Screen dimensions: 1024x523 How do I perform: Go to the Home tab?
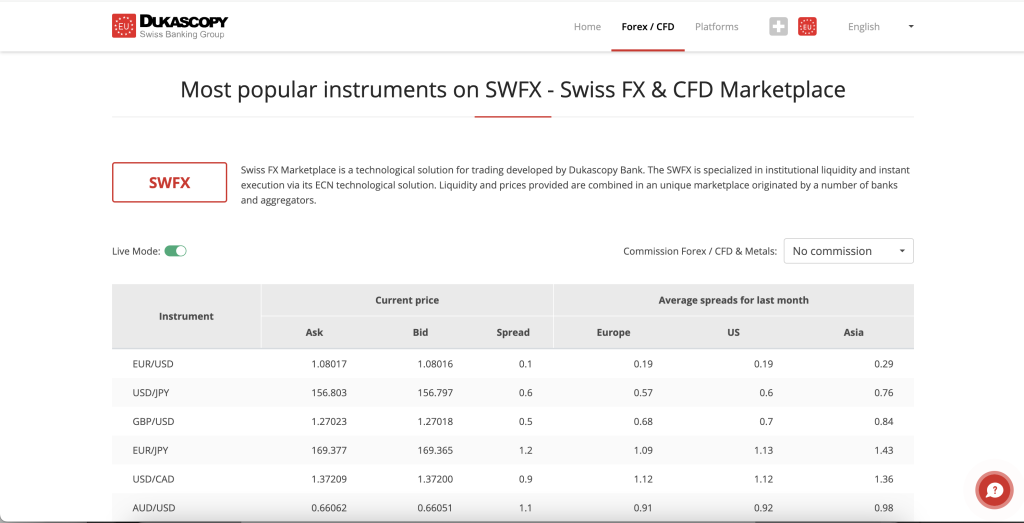[x=587, y=27]
